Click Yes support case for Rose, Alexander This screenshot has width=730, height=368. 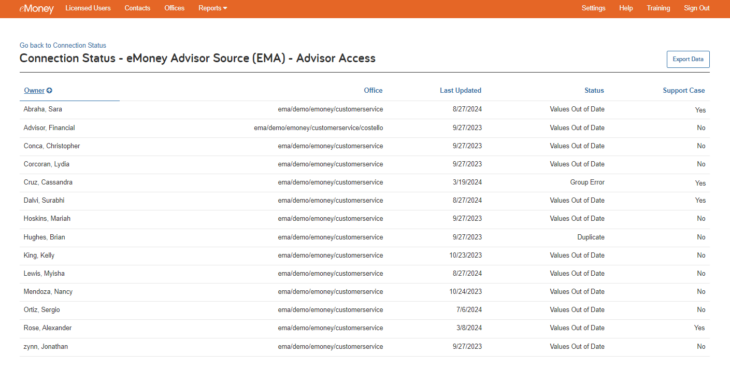(700, 328)
